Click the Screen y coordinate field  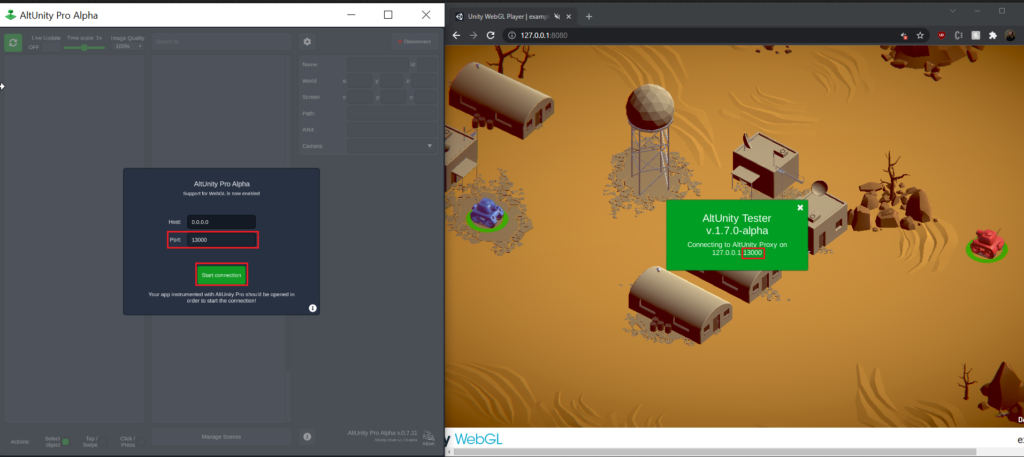tap(394, 97)
